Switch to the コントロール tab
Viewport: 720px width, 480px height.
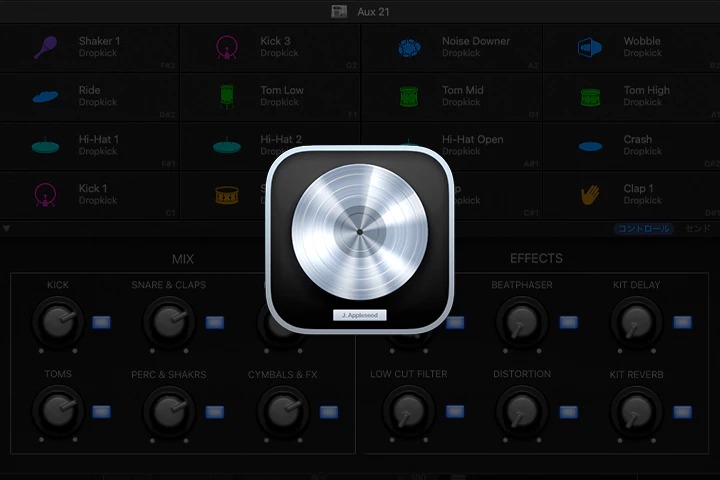tap(644, 228)
